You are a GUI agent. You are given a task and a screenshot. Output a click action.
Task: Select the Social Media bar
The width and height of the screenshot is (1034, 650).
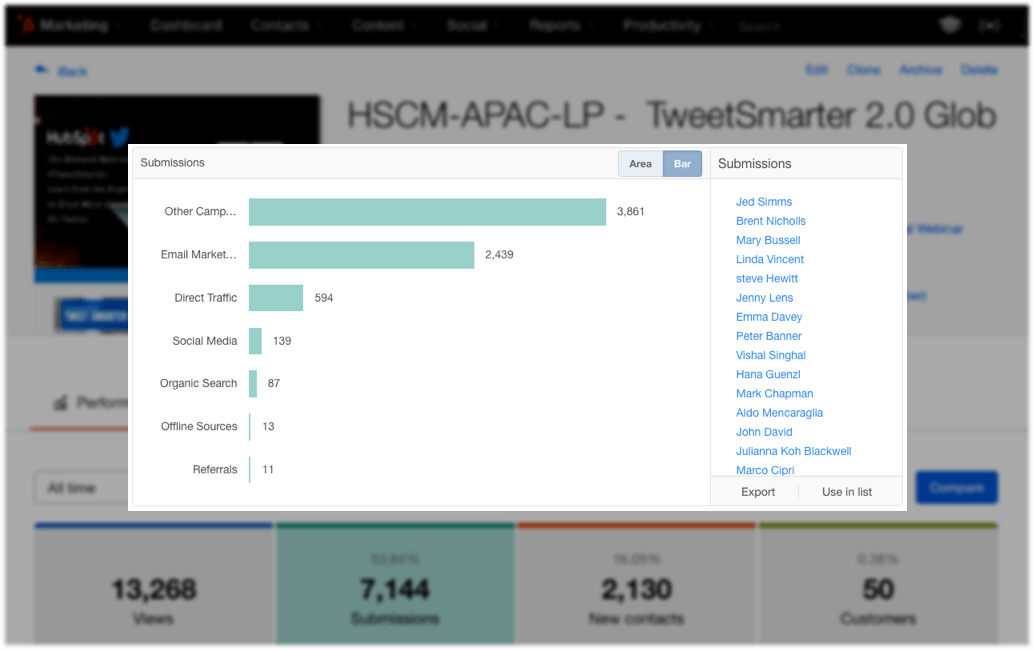click(x=255, y=341)
